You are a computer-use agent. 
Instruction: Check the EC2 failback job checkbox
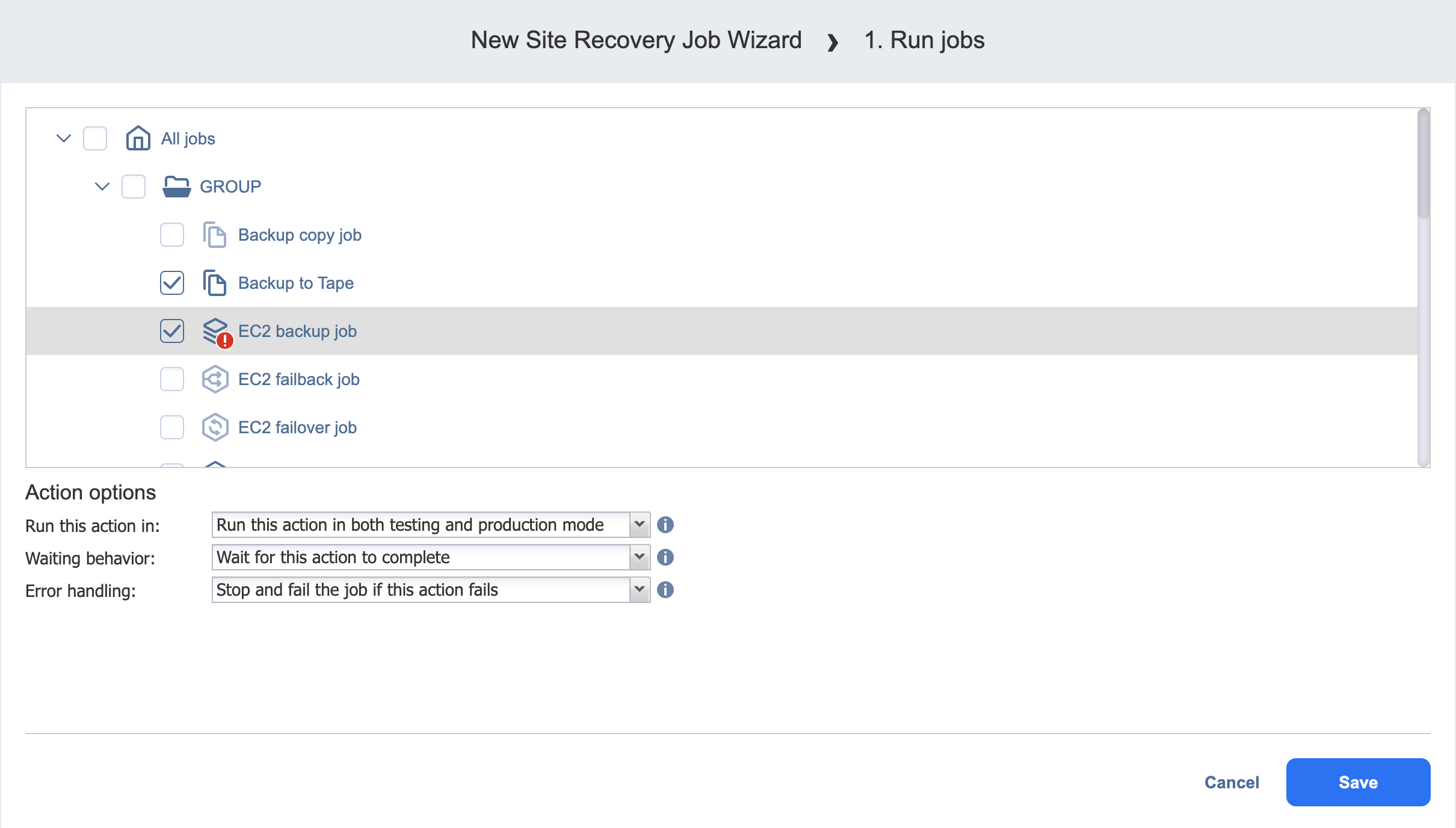click(x=172, y=379)
